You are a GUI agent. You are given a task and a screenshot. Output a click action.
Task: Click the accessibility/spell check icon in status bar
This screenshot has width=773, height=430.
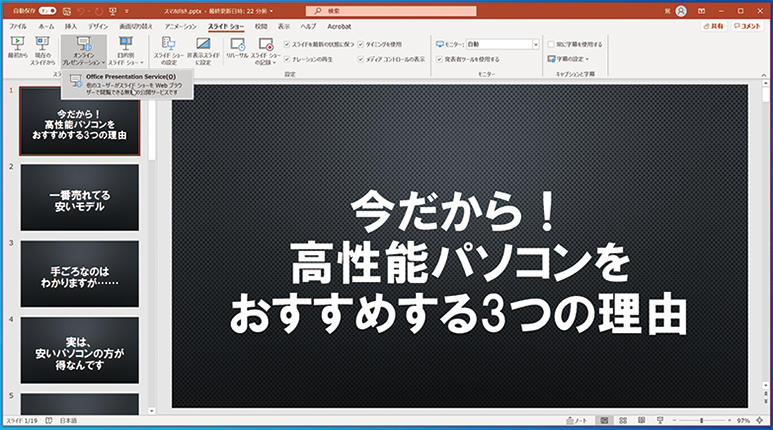tap(49, 421)
